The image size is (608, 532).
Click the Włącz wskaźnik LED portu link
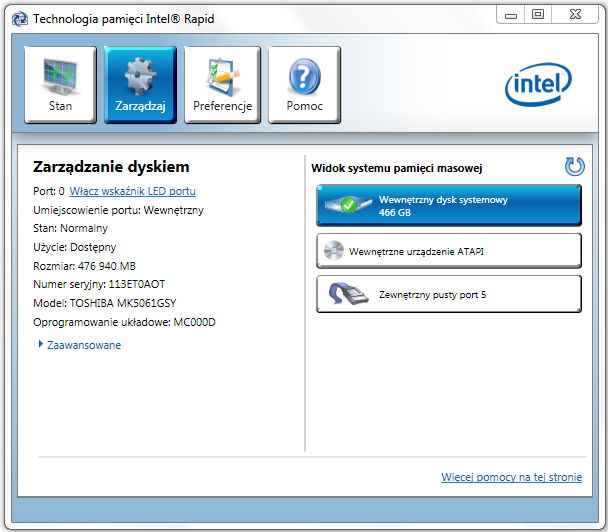133,191
